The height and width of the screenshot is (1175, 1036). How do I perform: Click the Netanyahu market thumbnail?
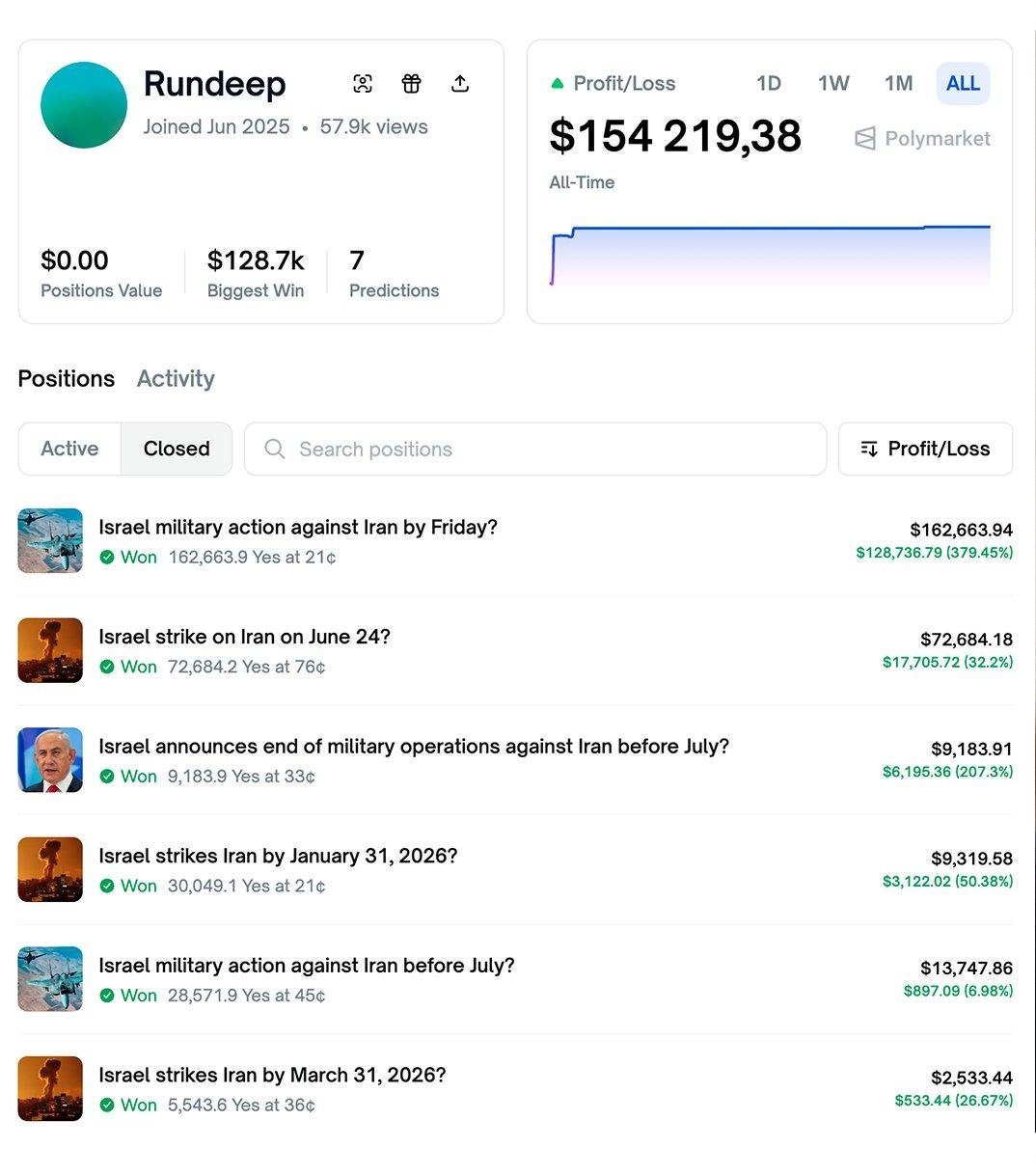point(50,760)
